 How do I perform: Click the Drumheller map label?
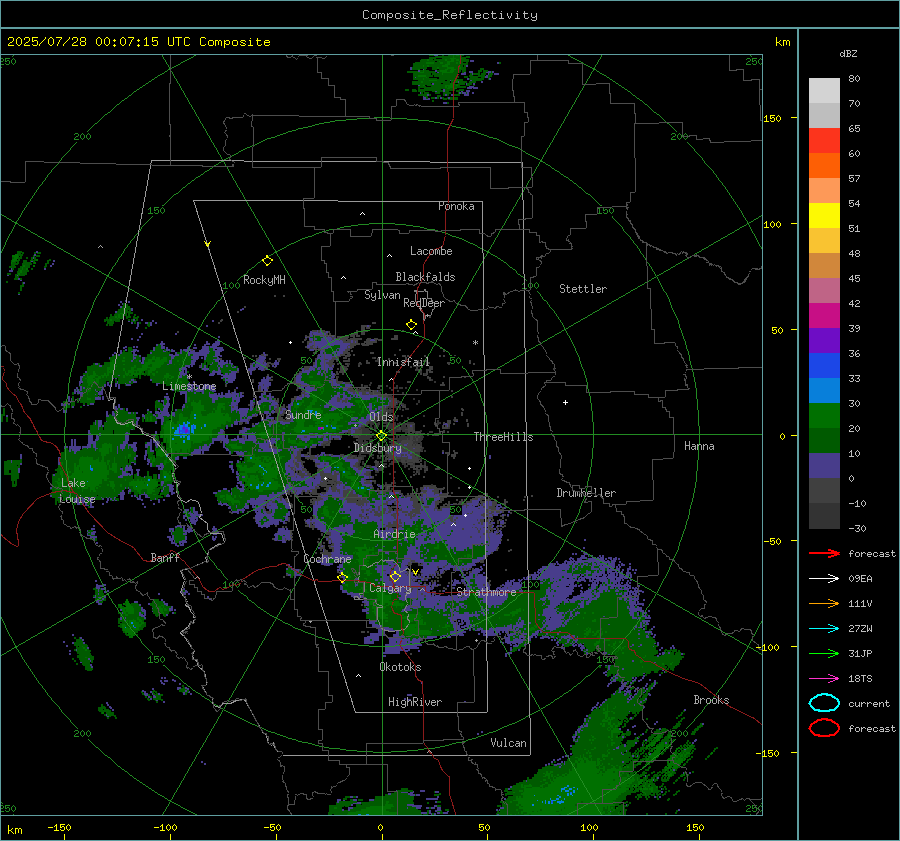(586, 493)
